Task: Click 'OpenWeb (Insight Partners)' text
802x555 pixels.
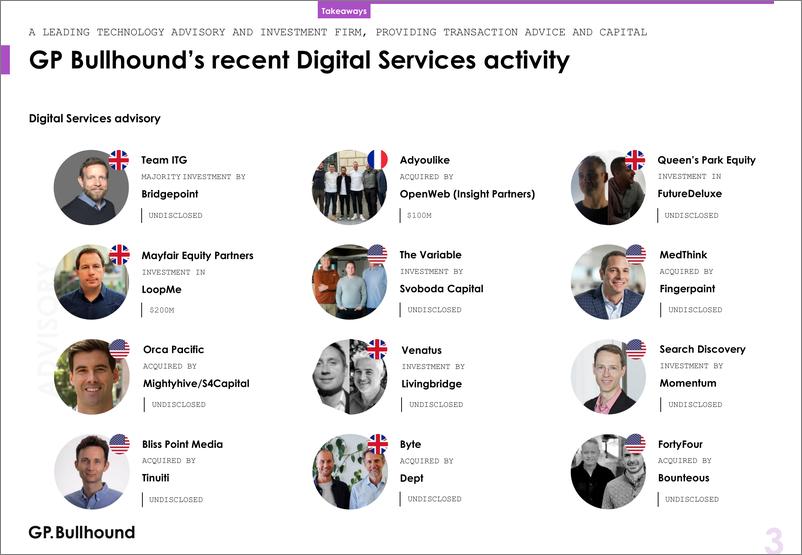Action: coord(467,194)
